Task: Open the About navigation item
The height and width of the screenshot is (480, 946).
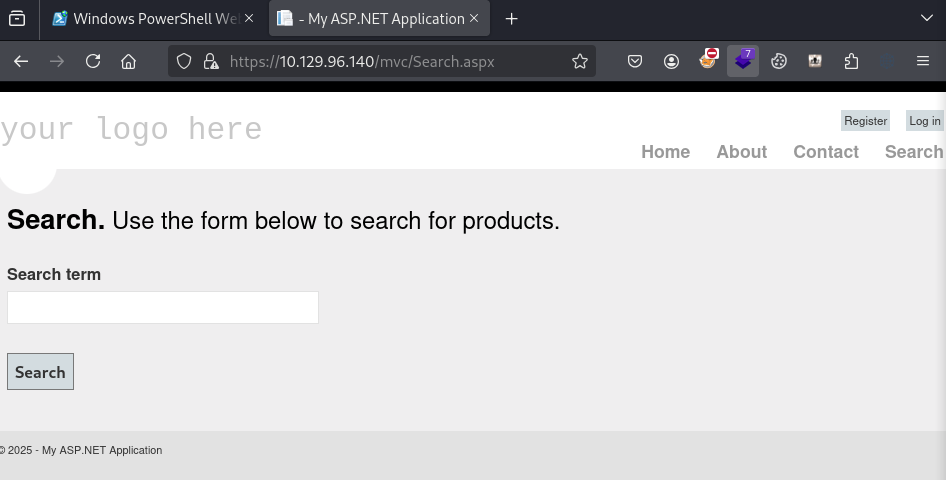Action: (741, 151)
